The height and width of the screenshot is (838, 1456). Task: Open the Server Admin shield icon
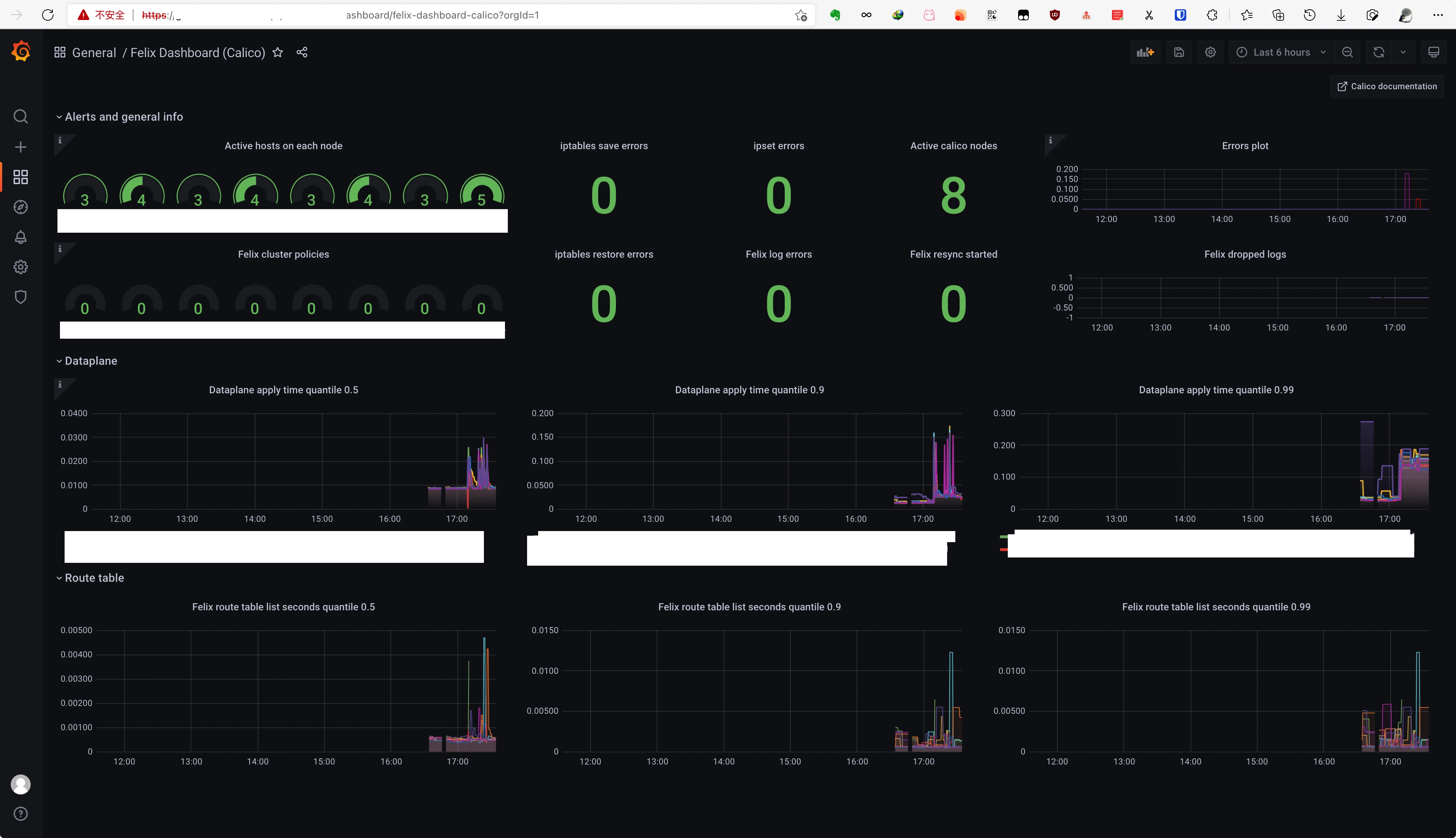[21, 297]
